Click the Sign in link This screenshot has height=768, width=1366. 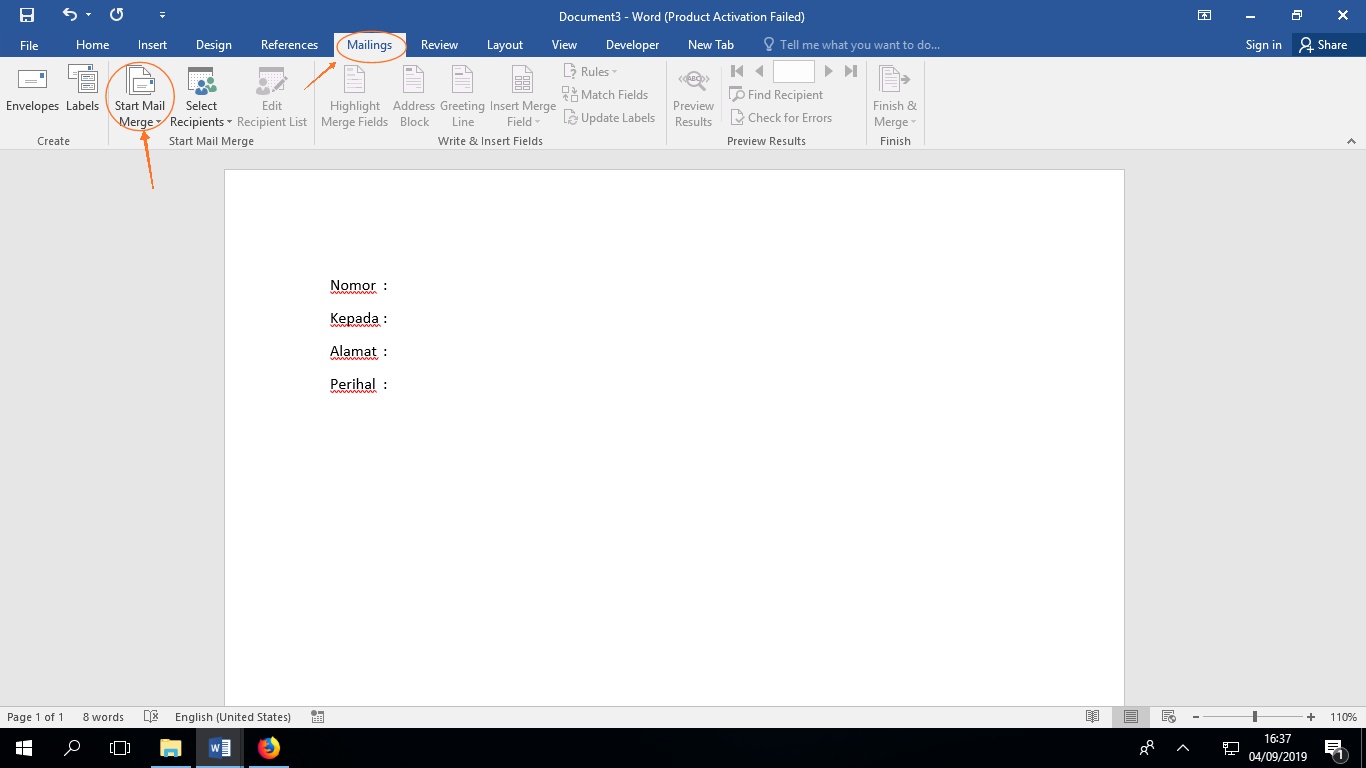tap(1263, 45)
